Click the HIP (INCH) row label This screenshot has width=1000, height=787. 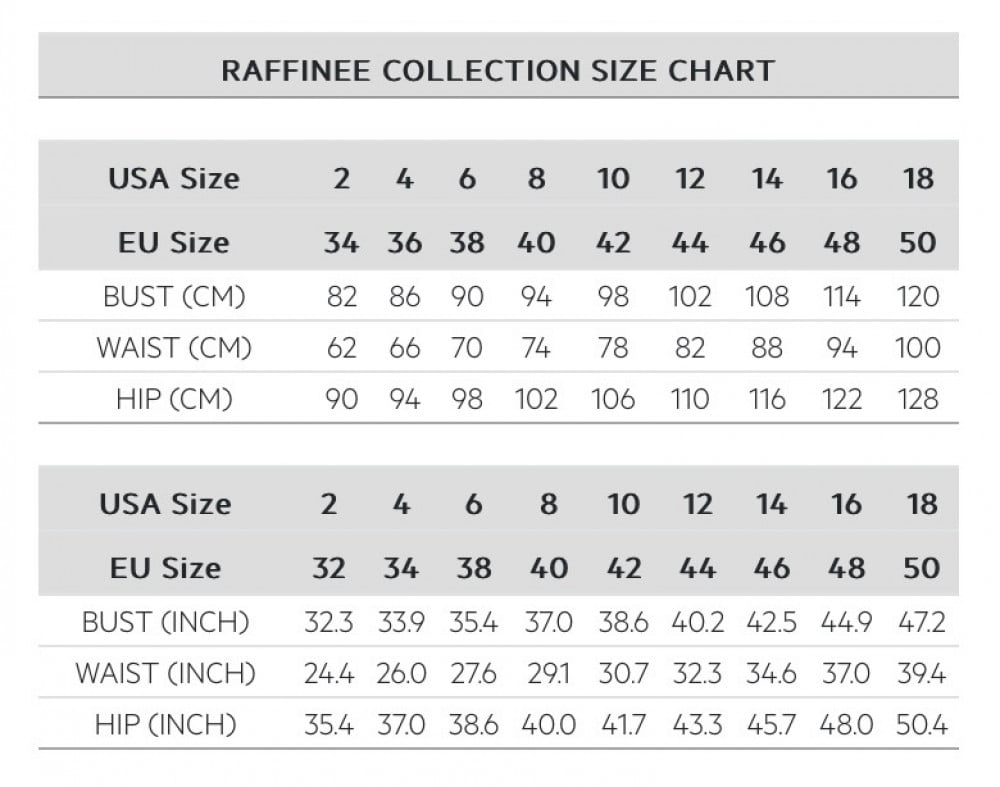(x=165, y=724)
